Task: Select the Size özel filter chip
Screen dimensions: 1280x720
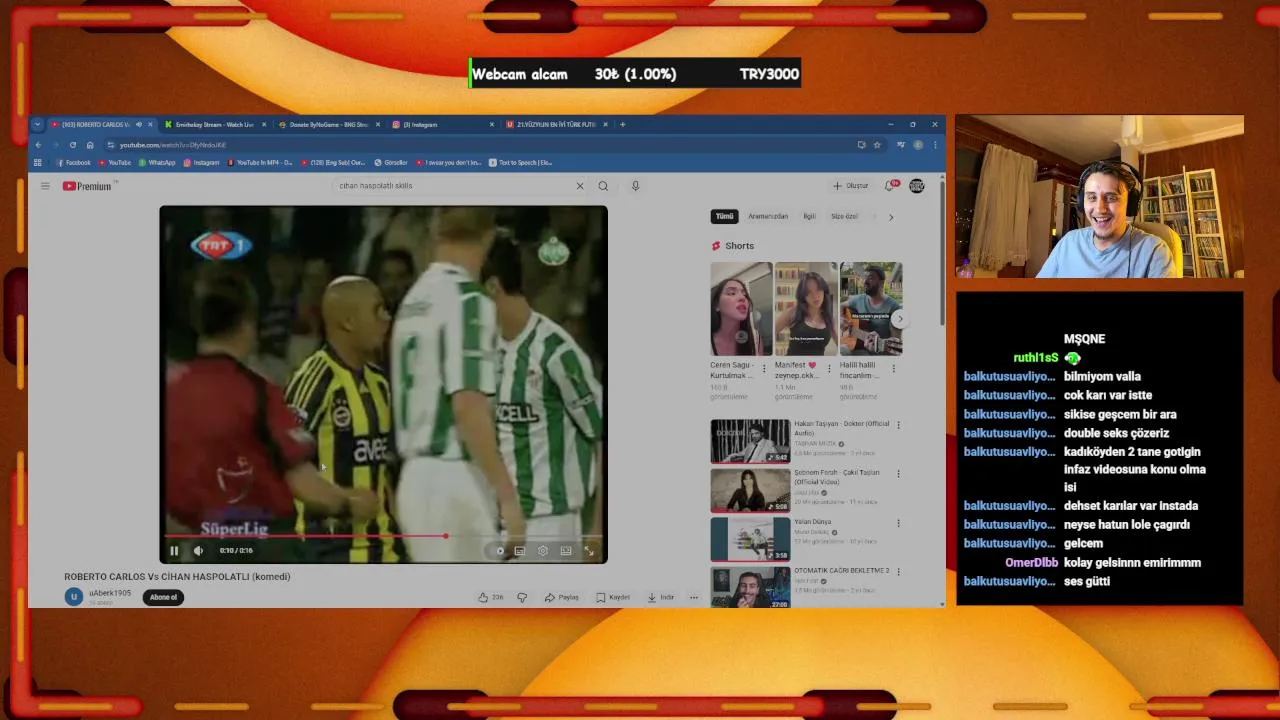Action: click(845, 216)
